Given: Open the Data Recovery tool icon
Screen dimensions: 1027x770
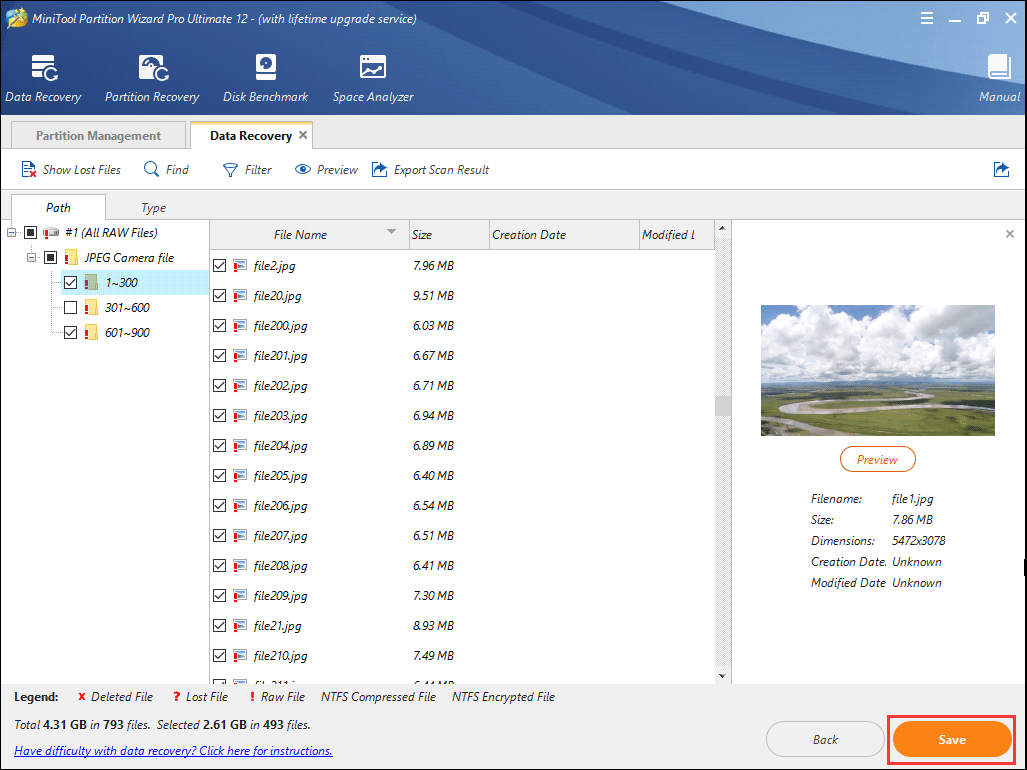Looking at the screenshot, I should pos(43,69).
